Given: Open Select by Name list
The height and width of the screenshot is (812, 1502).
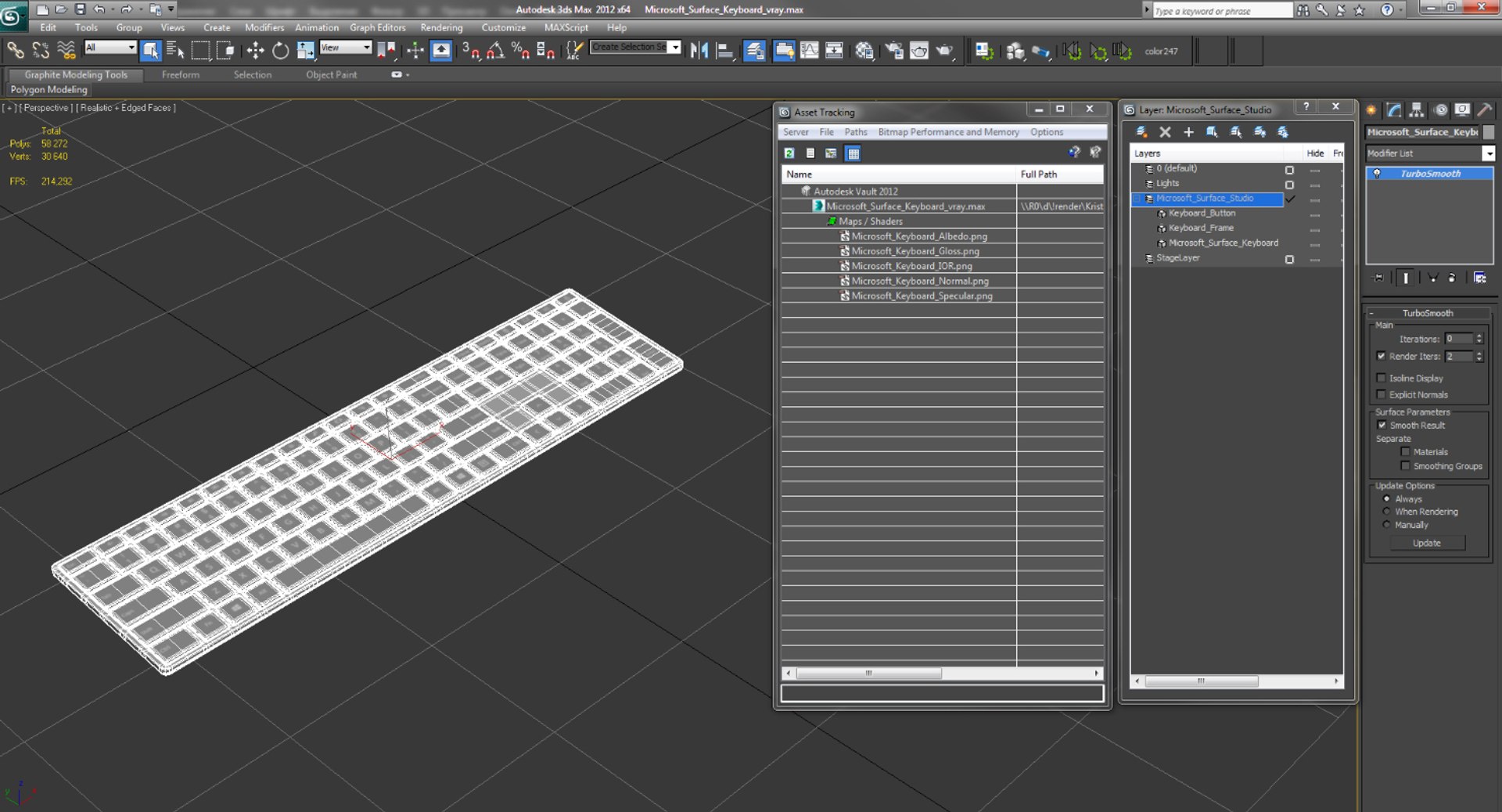Looking at the screenshot, I should tap(175, 51).
